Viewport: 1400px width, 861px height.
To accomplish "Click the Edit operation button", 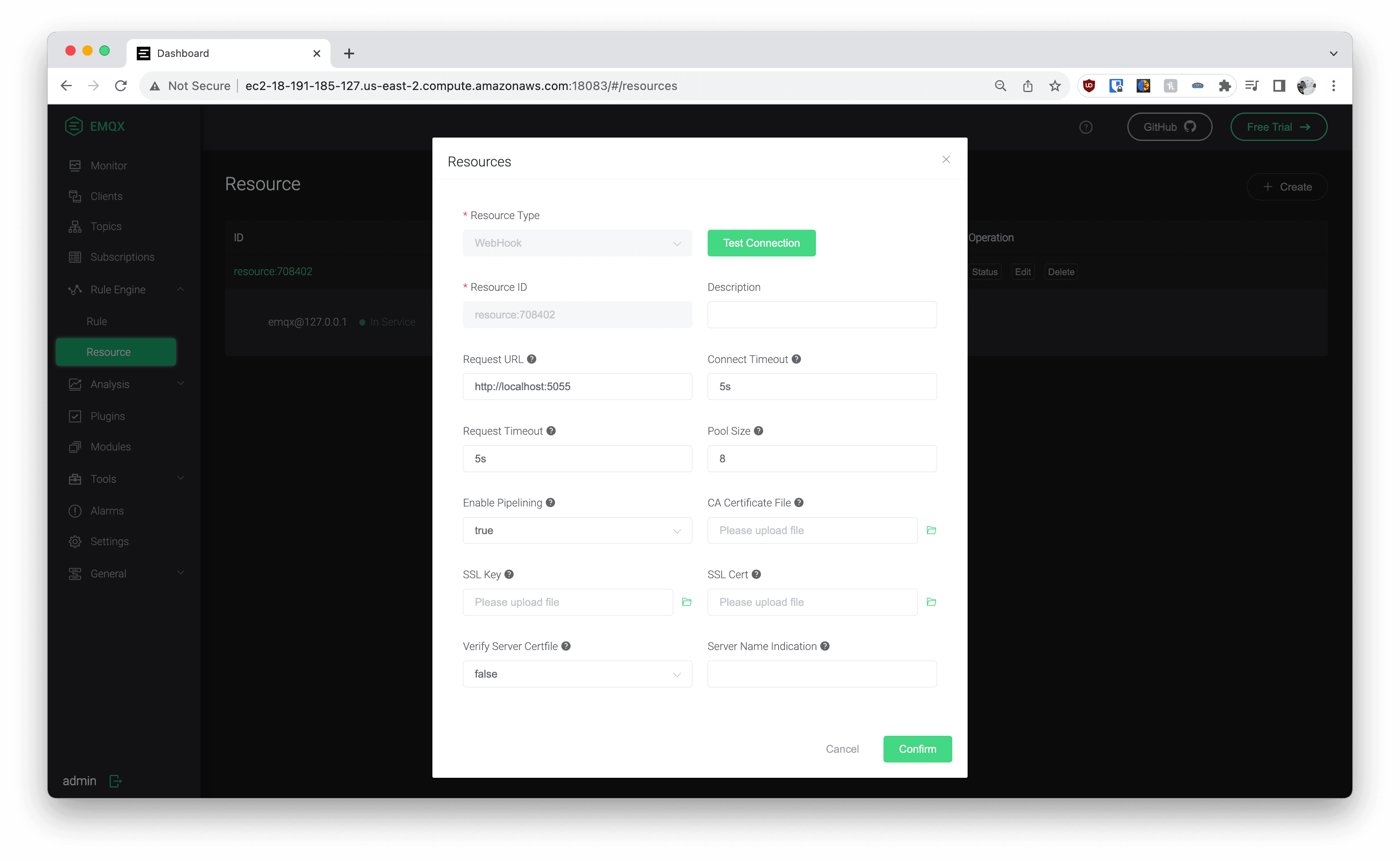I will [1022, 272].
